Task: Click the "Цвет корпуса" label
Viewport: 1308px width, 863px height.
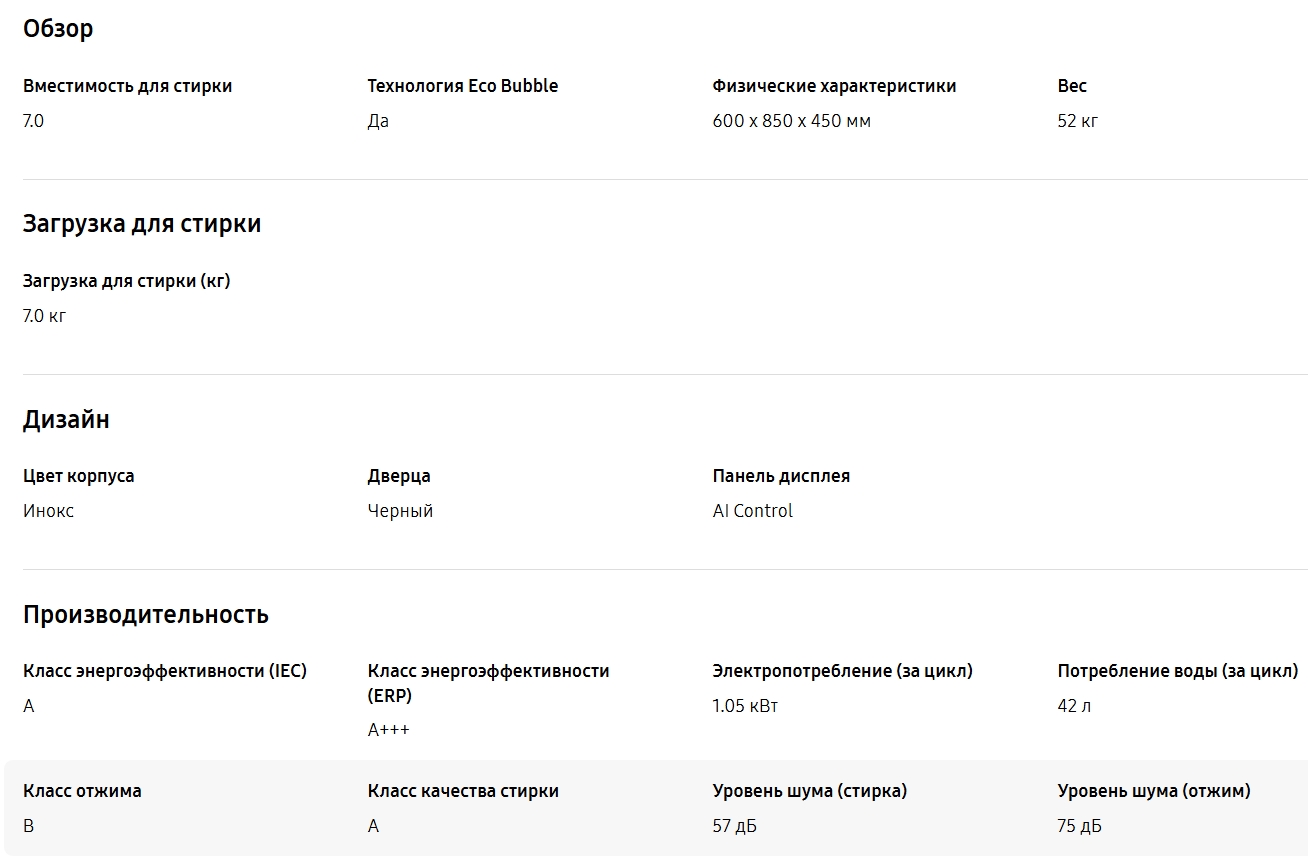Action: (79, 476)
